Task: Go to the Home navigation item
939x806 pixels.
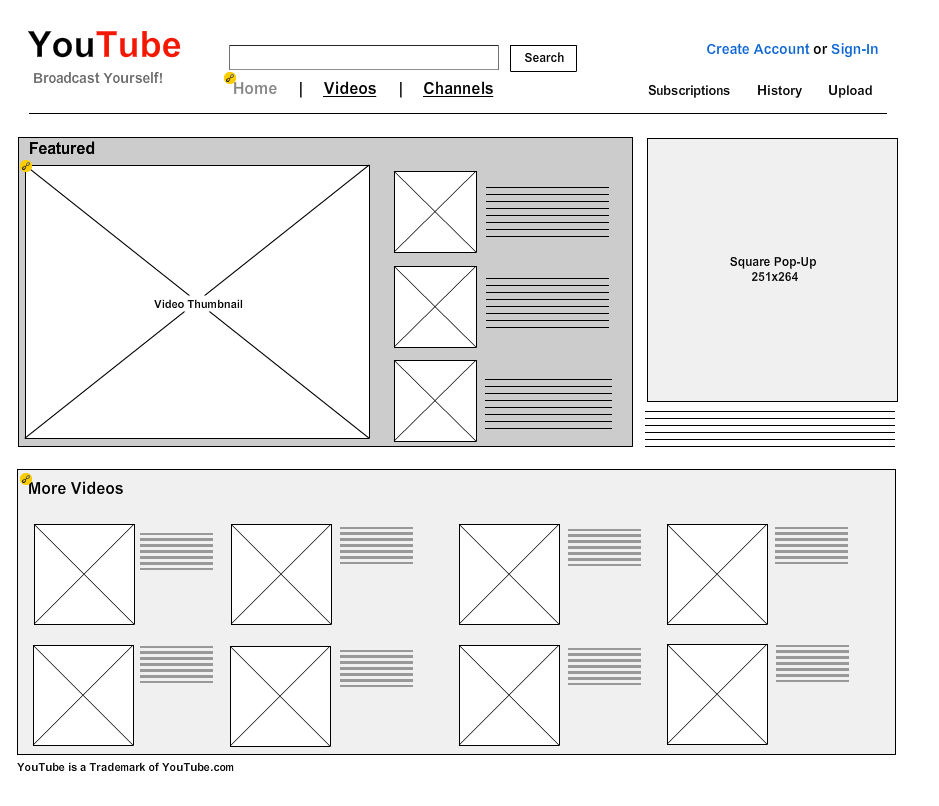Action: pos(255,89)
